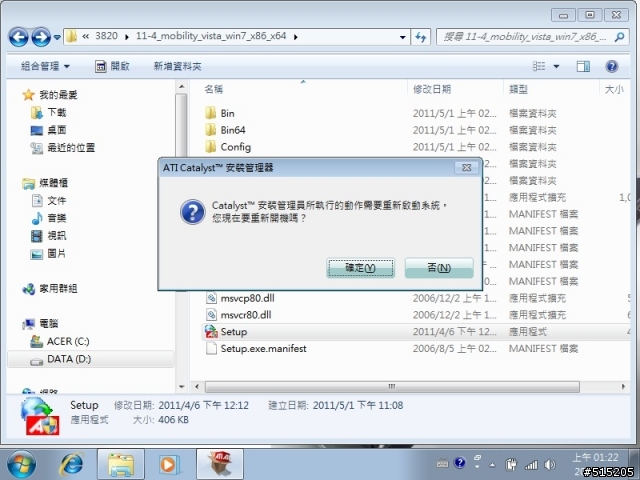The image size is (640, 480).
Task: Click file list scroll right arrow
Action: 623,386
